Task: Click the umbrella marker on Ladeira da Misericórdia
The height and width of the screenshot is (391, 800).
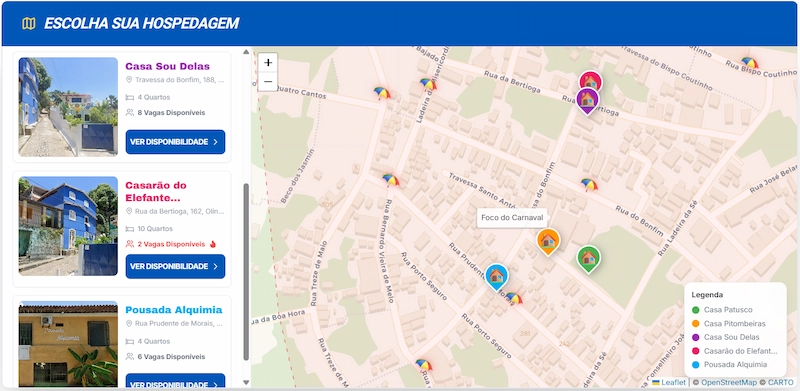Action: point(428,84)
